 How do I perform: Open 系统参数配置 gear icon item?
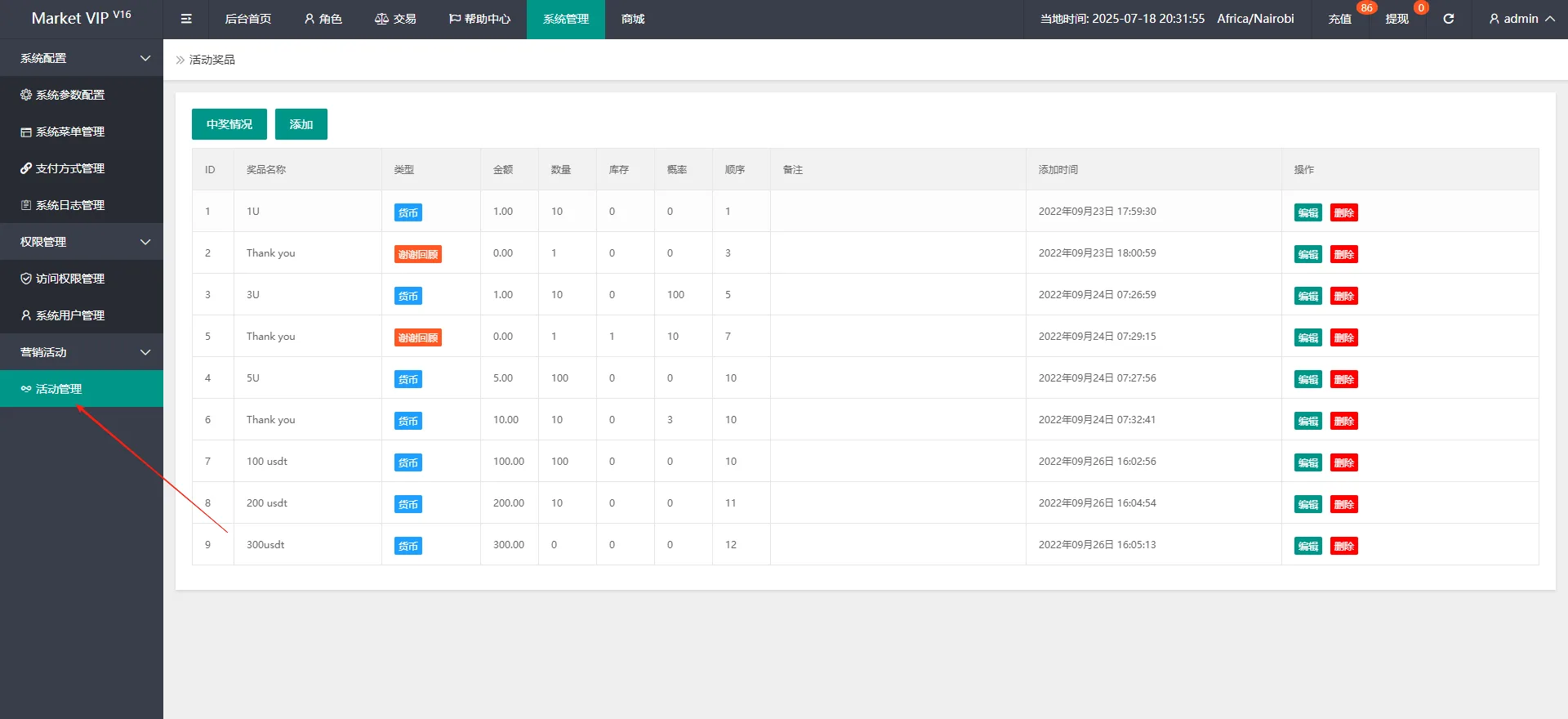tap(63, 95)
